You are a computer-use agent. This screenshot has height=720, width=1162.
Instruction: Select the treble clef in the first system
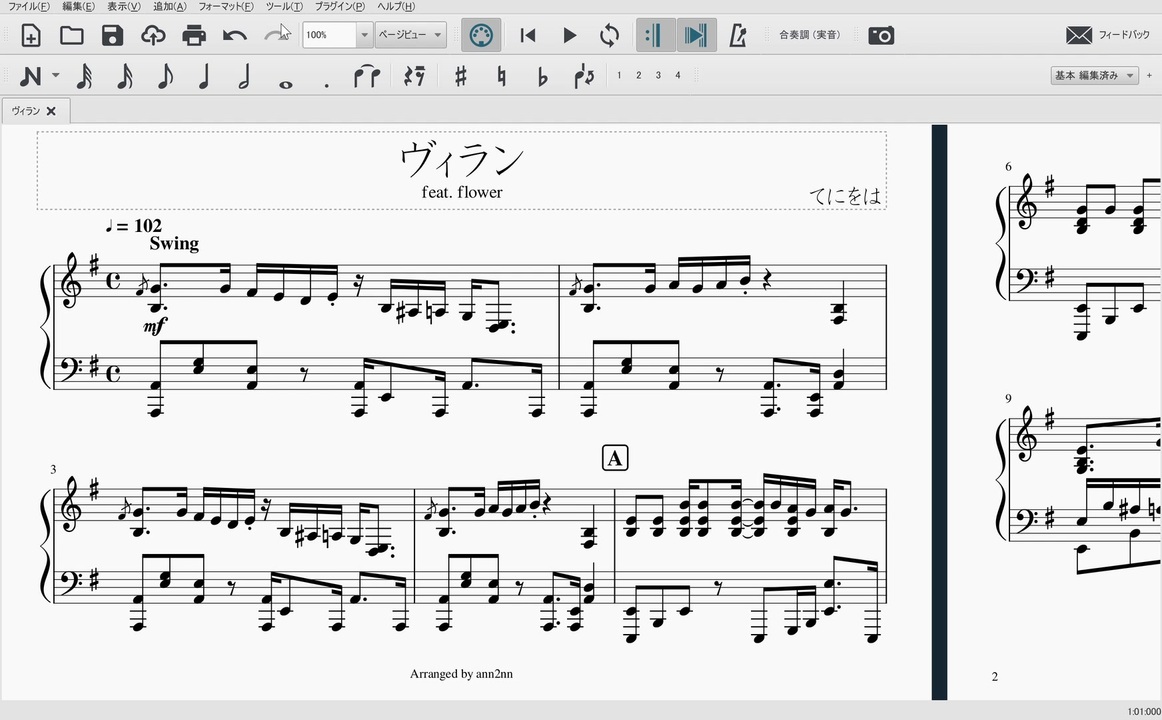72,280
